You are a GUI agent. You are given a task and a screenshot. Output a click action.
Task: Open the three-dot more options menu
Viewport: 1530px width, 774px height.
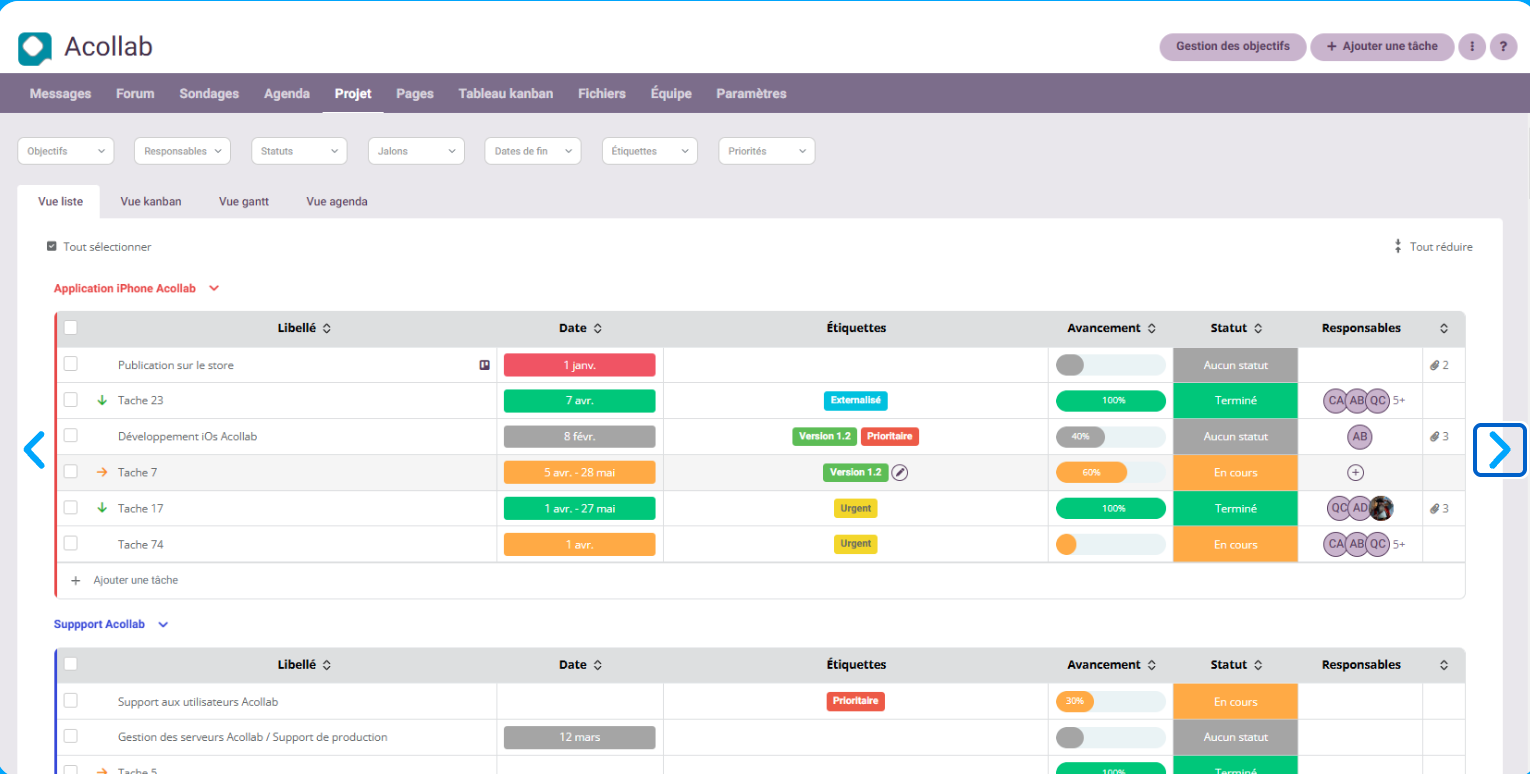click(x=1471, y=47)
